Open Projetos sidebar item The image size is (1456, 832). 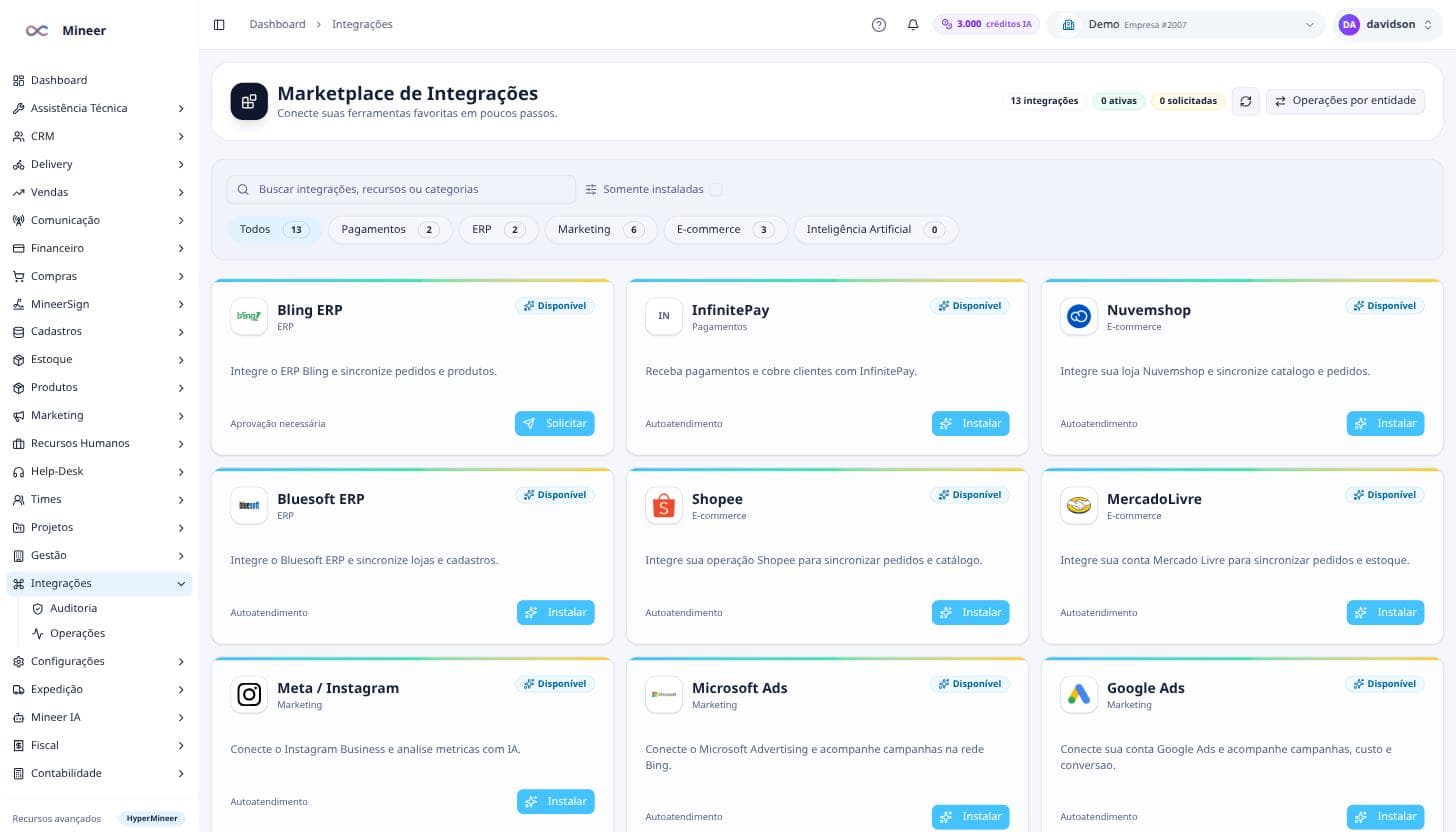tap(99, 527)
